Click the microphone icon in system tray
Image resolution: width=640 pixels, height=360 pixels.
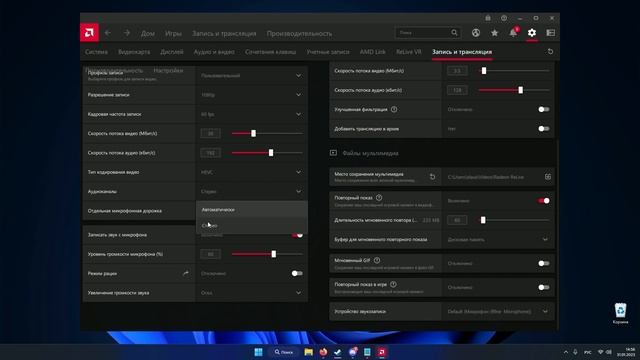[575, 352]
